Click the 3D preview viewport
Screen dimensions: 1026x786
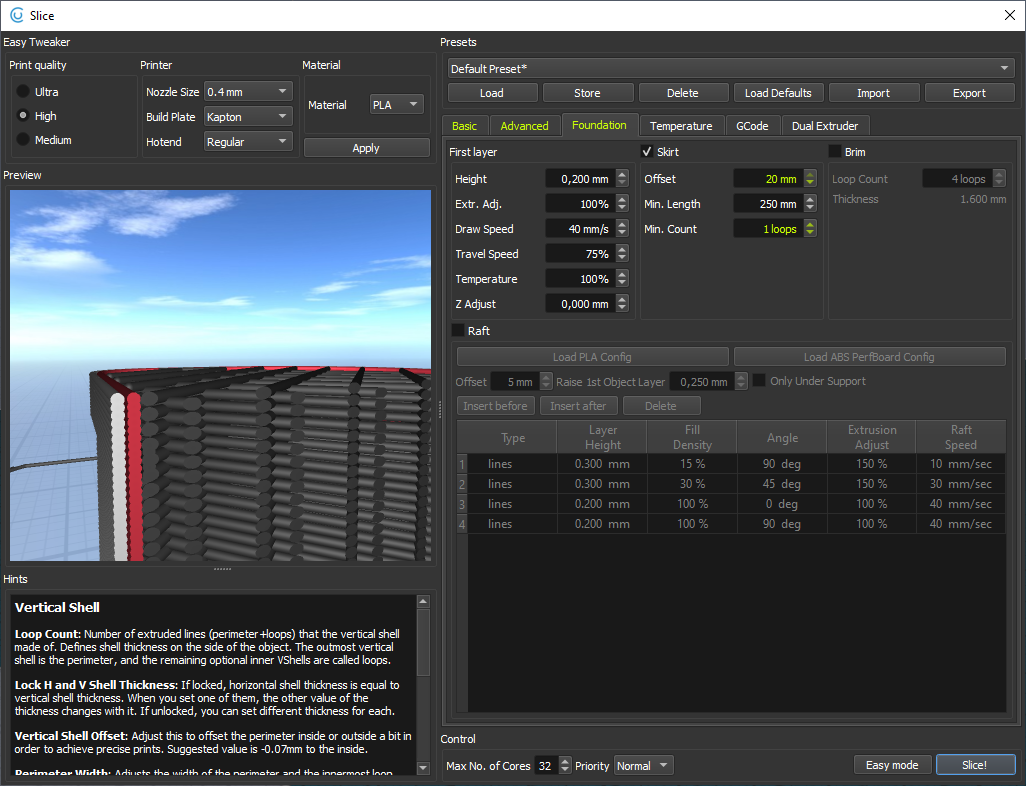(221, 375)
